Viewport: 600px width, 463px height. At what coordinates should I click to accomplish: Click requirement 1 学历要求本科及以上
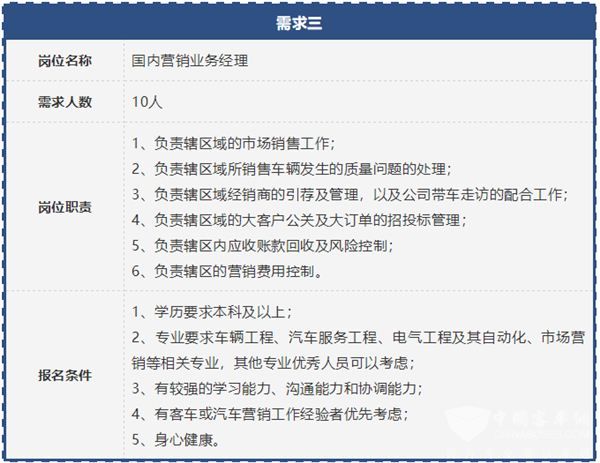click(x=212, y=310)
